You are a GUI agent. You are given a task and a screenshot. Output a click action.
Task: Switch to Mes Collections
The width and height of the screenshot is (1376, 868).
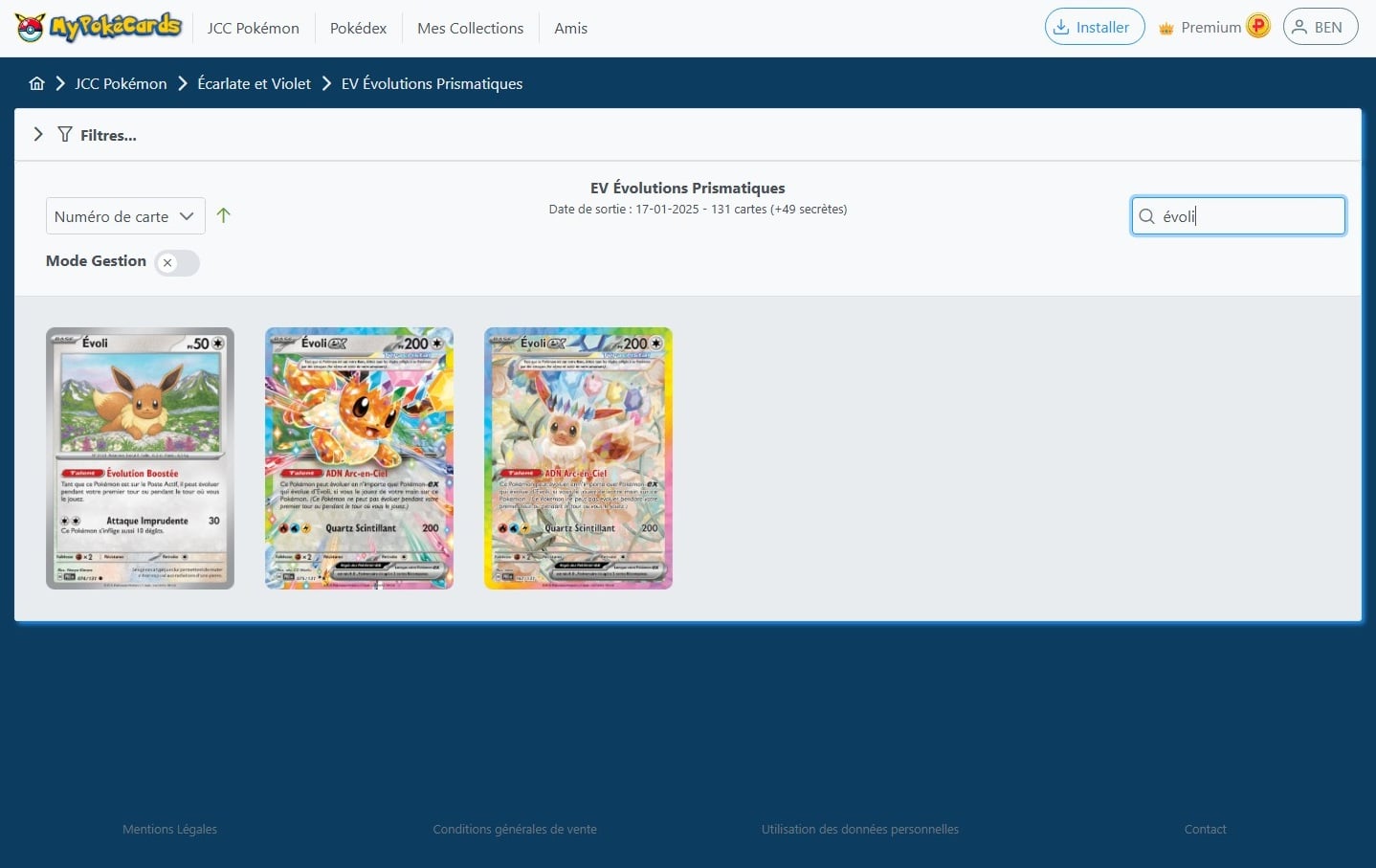tap(470, 28)
